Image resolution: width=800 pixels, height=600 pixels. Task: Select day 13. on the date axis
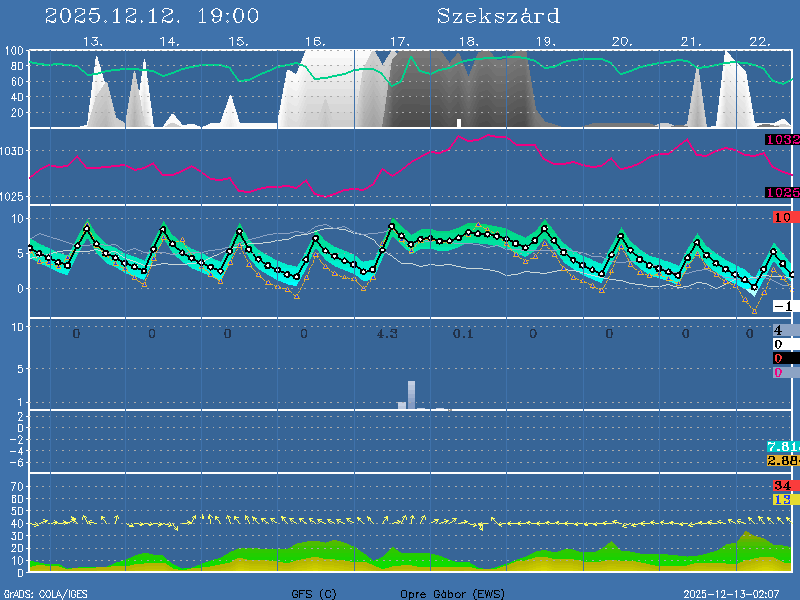(x=93, y=41)
